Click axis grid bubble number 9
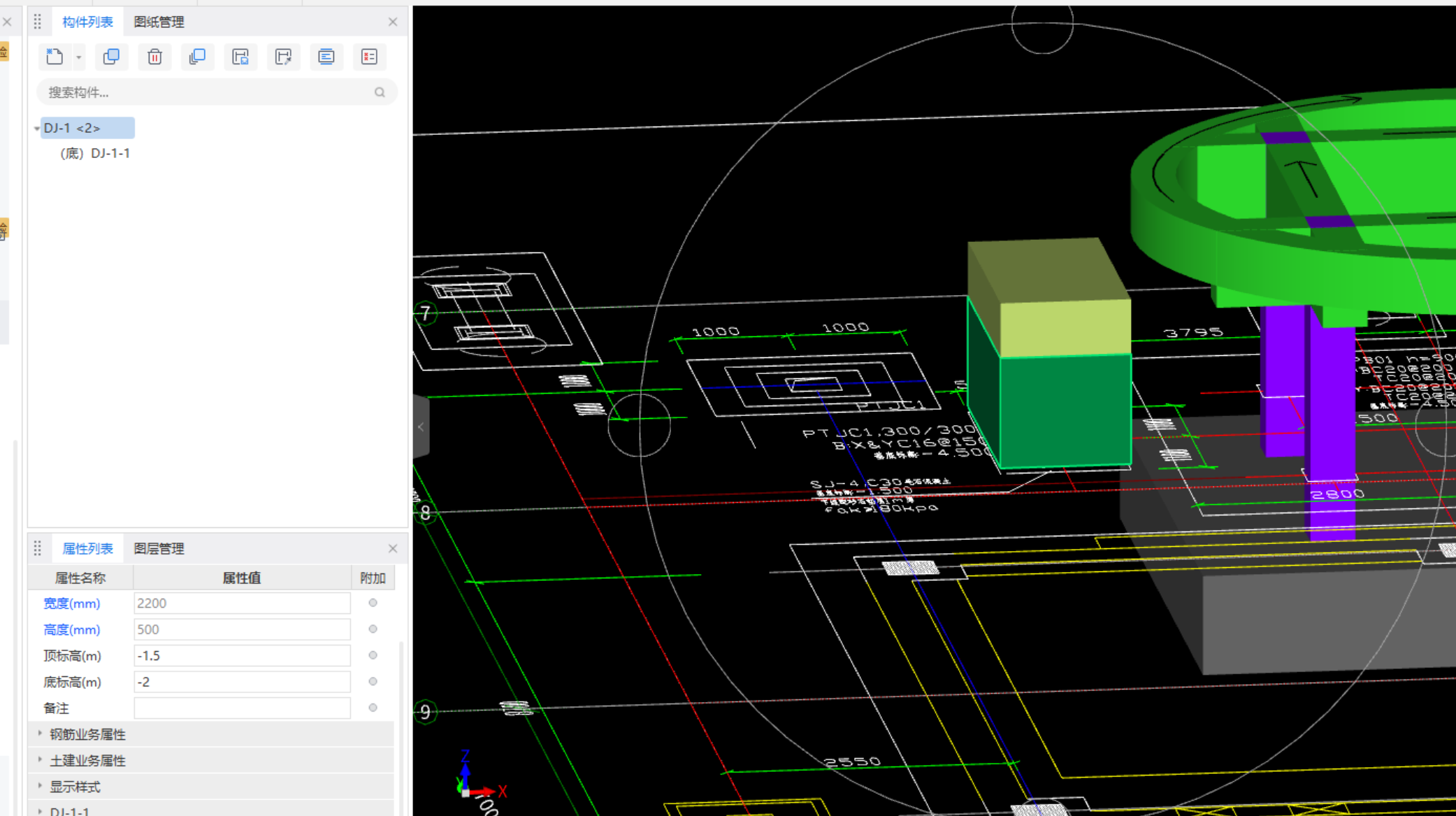This screenshot has height=816, width=1456. [x=425, y=713]
